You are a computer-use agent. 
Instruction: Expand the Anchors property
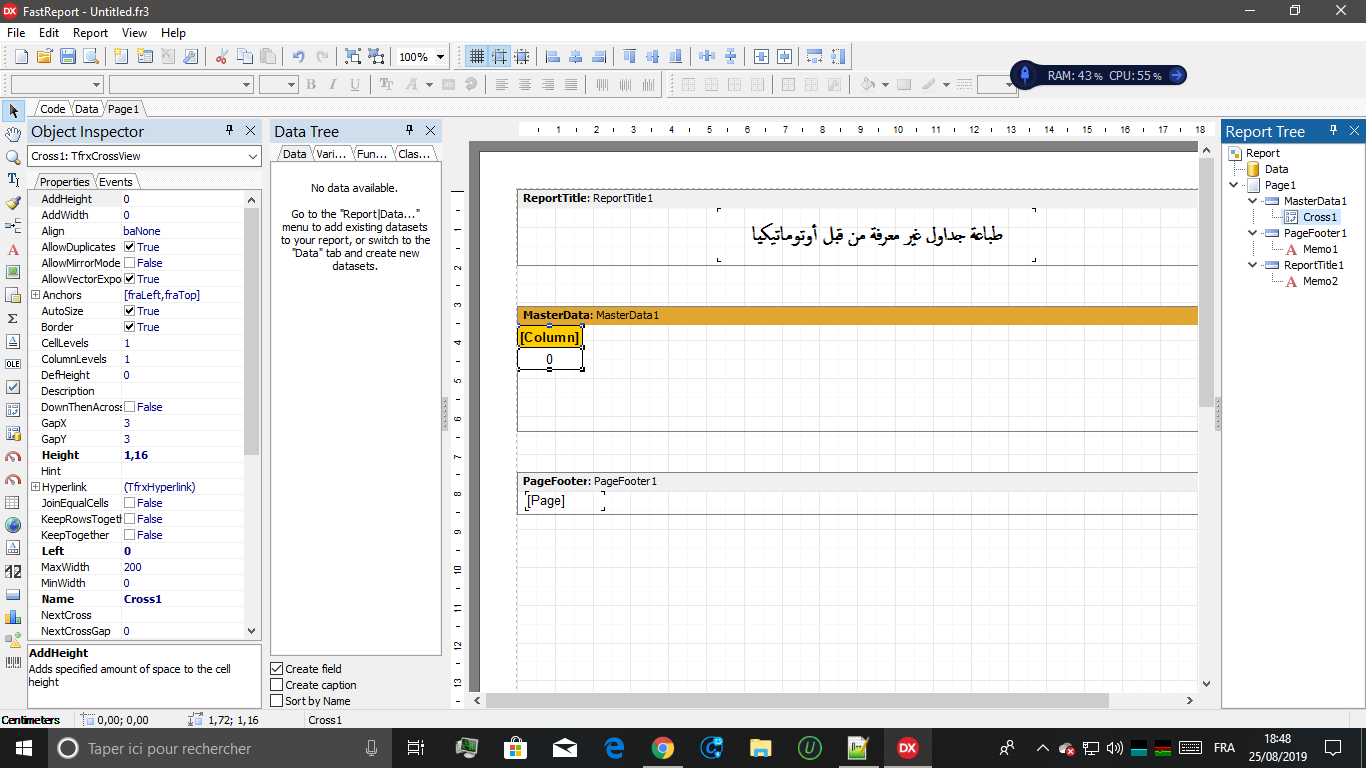35,295
